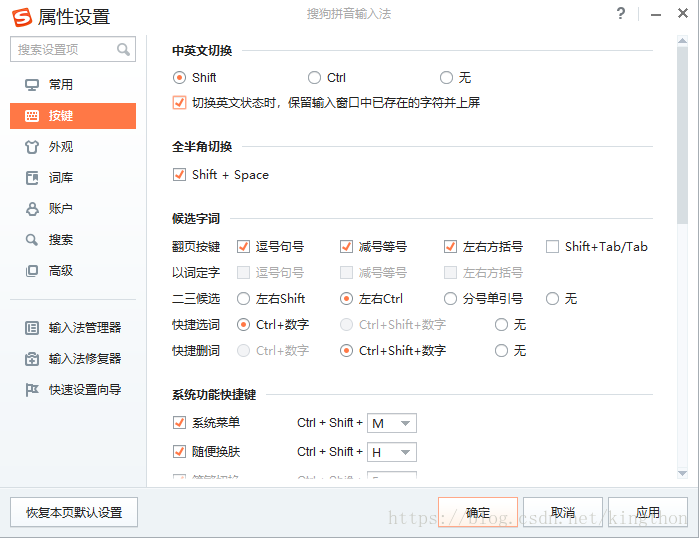Click the book icon beside 词库
Screen dimensions: 699x538
tap(32, 178)
